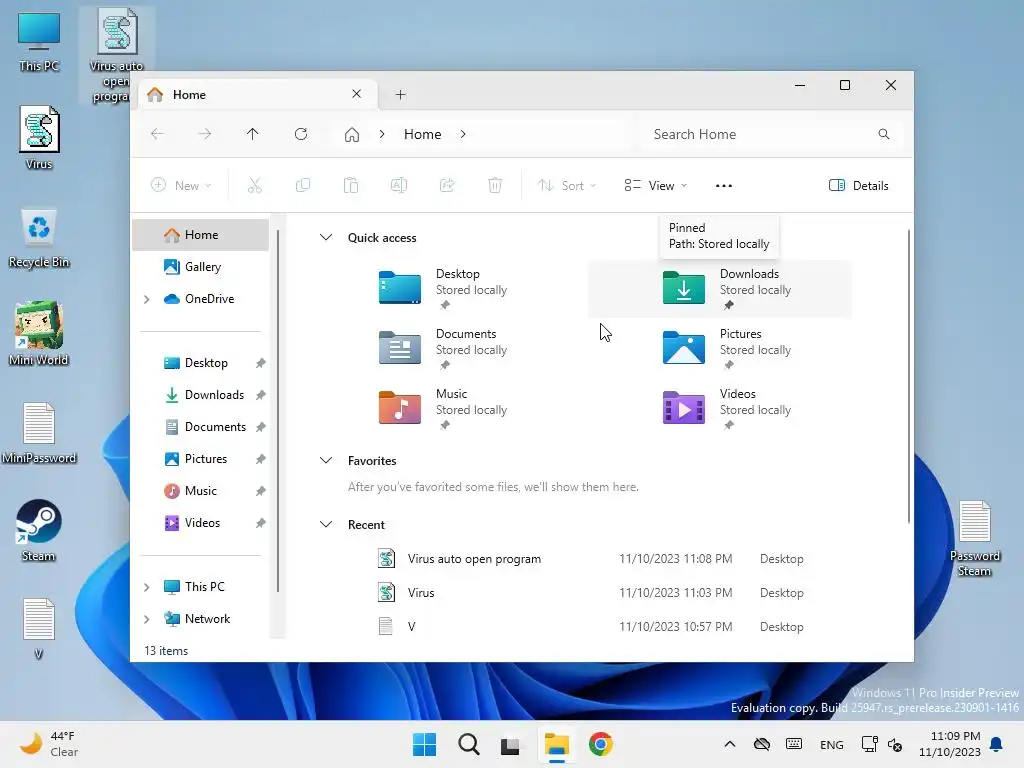The width and height of the screenshot is (1024, 768).
Task: Select the MiniPassword file on desktop
Action: (x=39, y=432)
